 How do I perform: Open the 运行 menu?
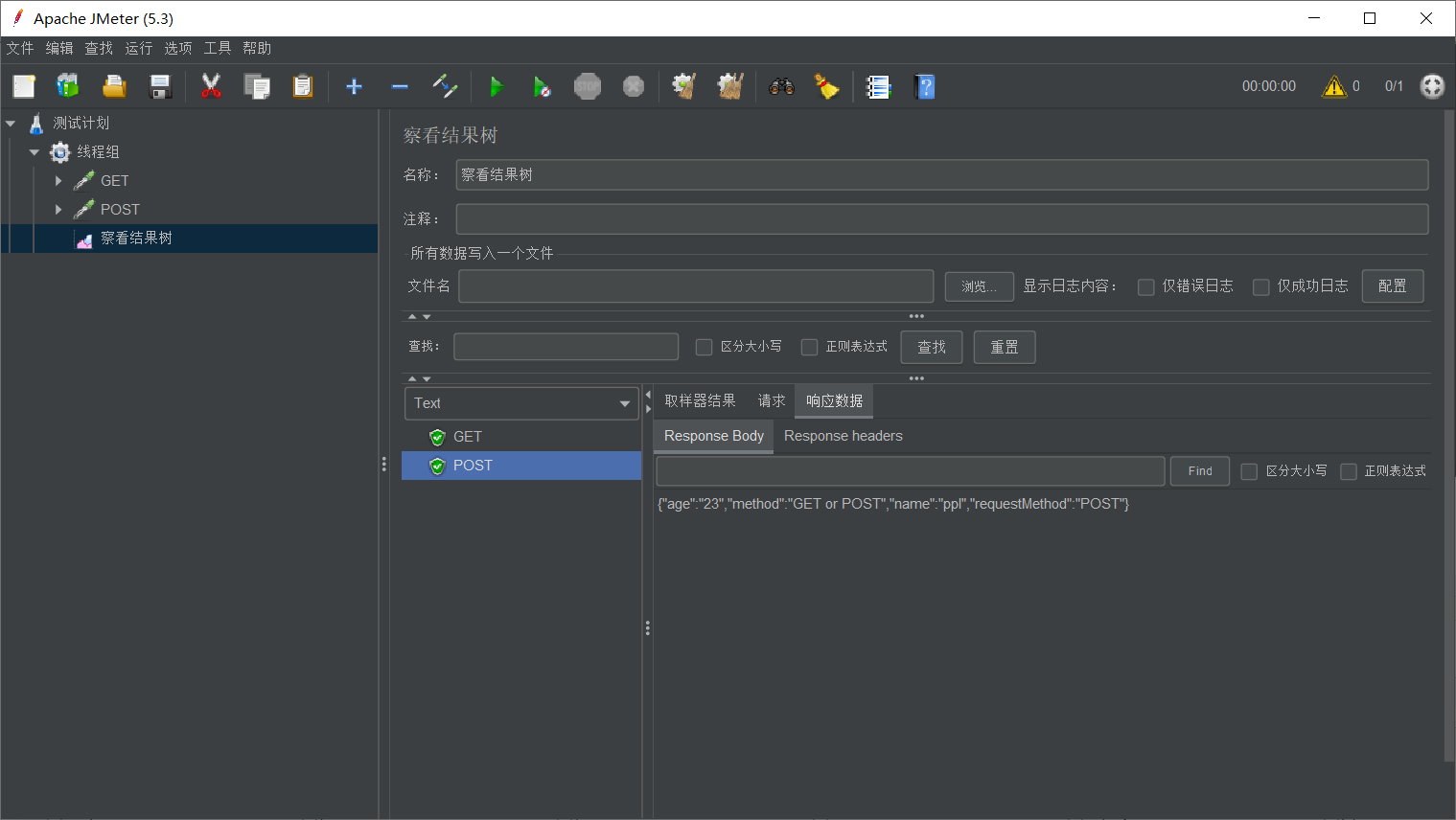(138, 49)
